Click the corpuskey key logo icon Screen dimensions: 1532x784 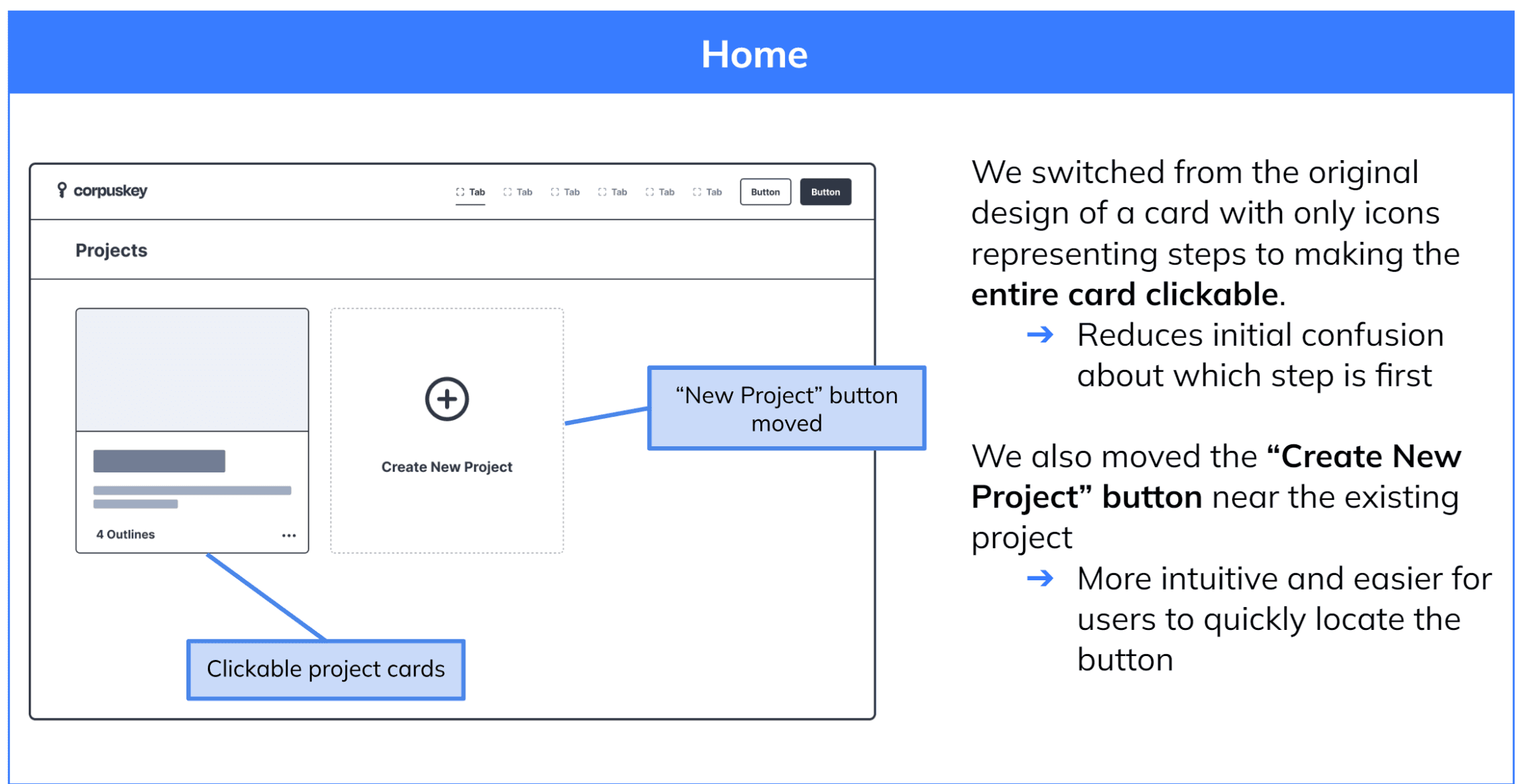coord(62,190)
